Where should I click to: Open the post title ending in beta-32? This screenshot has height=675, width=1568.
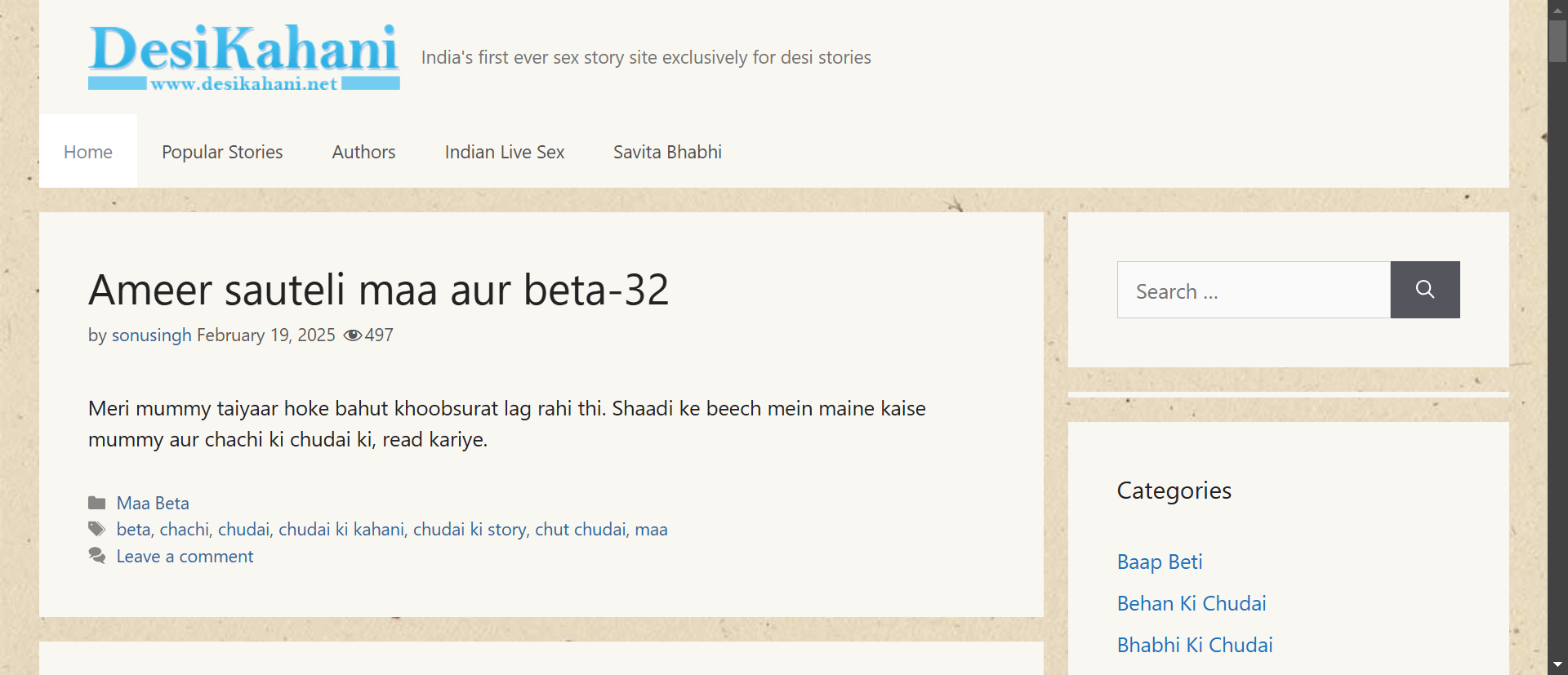(x=378, y=290)
